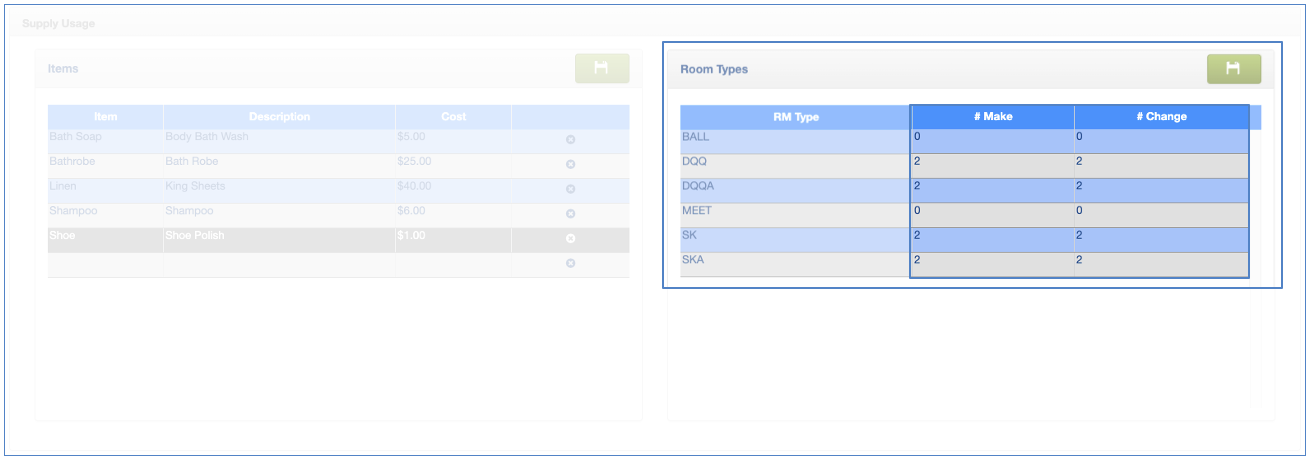The height and width of the screenshot is (461, 1310).
Task: Edit # Change value for SKA
Action: (1161, 265)
